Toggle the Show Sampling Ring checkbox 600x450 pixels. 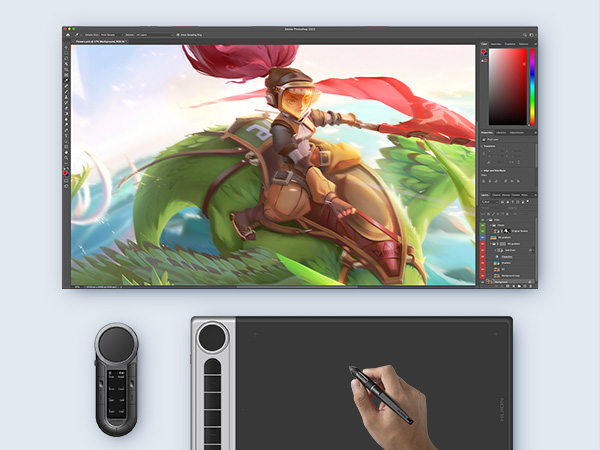(180, 34)
